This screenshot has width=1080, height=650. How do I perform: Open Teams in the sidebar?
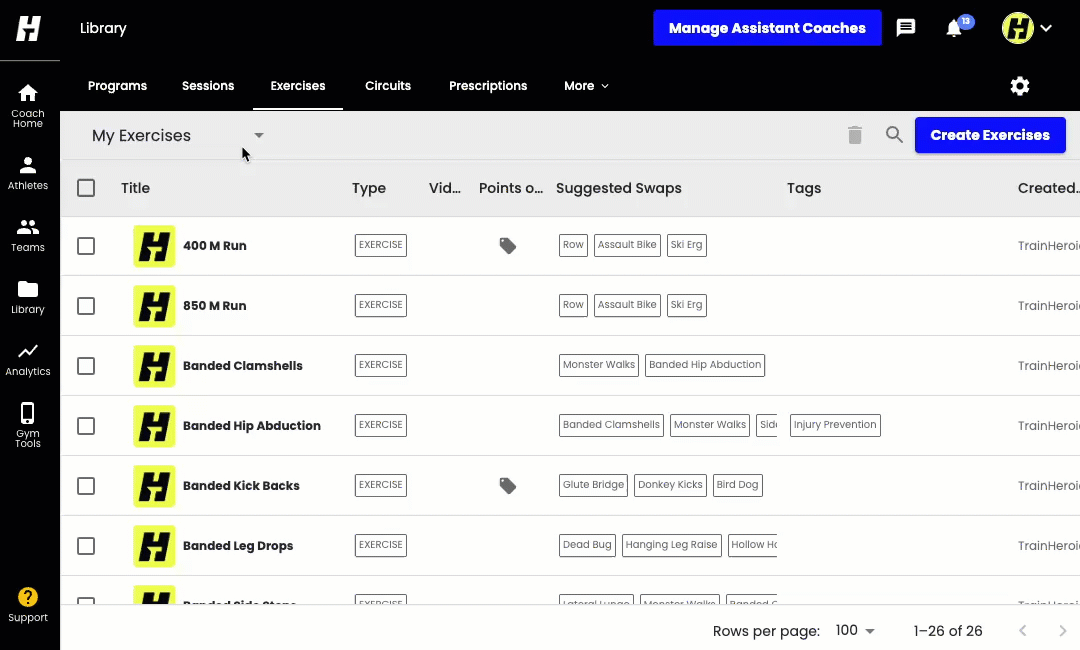pyautogui.click(x=28, y=235)
